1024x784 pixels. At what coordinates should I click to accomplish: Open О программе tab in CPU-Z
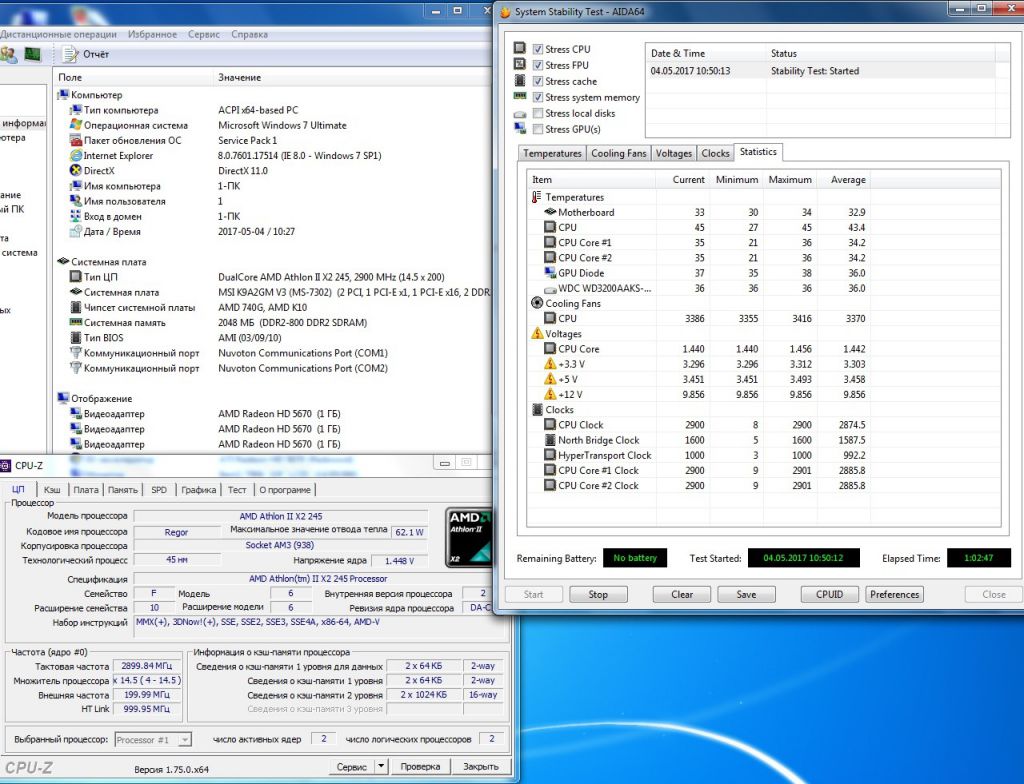click(285, 490)
